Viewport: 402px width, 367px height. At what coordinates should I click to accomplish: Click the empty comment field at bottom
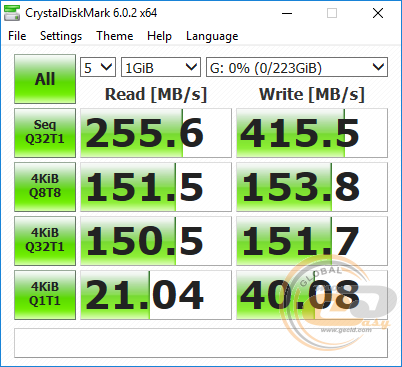click(201, 343)
